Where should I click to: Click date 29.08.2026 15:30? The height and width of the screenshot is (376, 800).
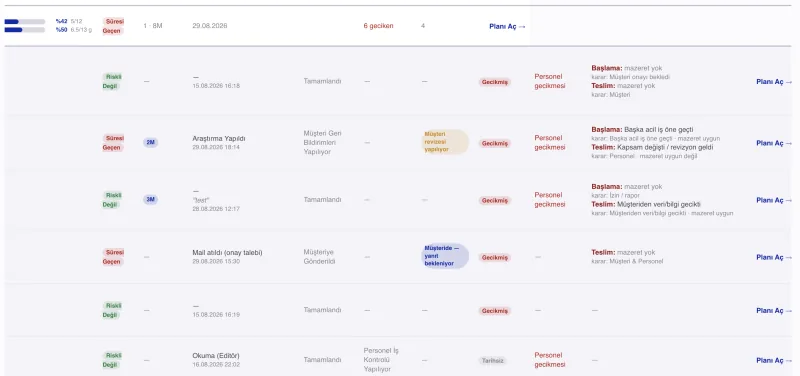tap(216, 261)
